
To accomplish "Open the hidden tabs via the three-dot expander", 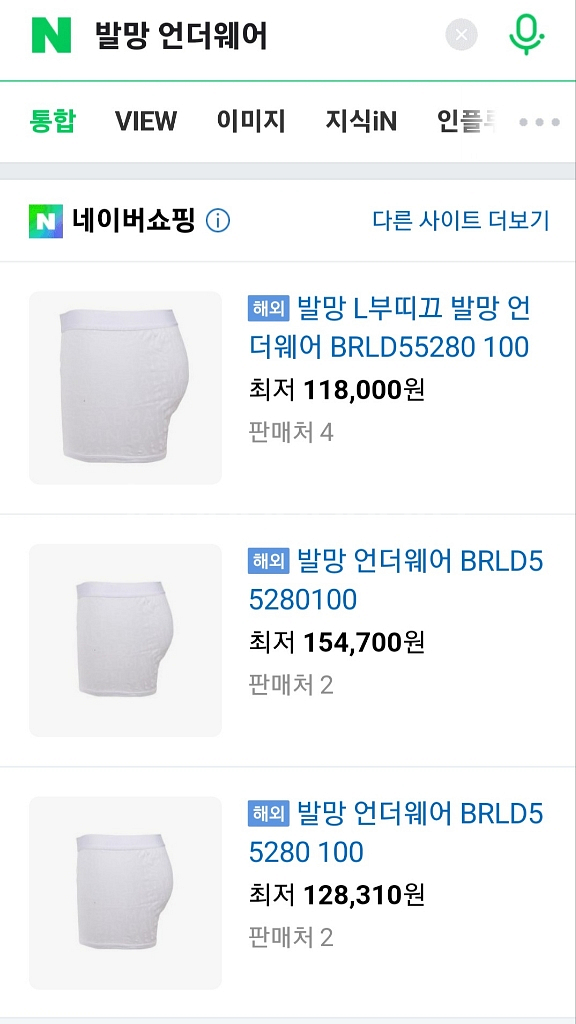I will tap(540, 121).
